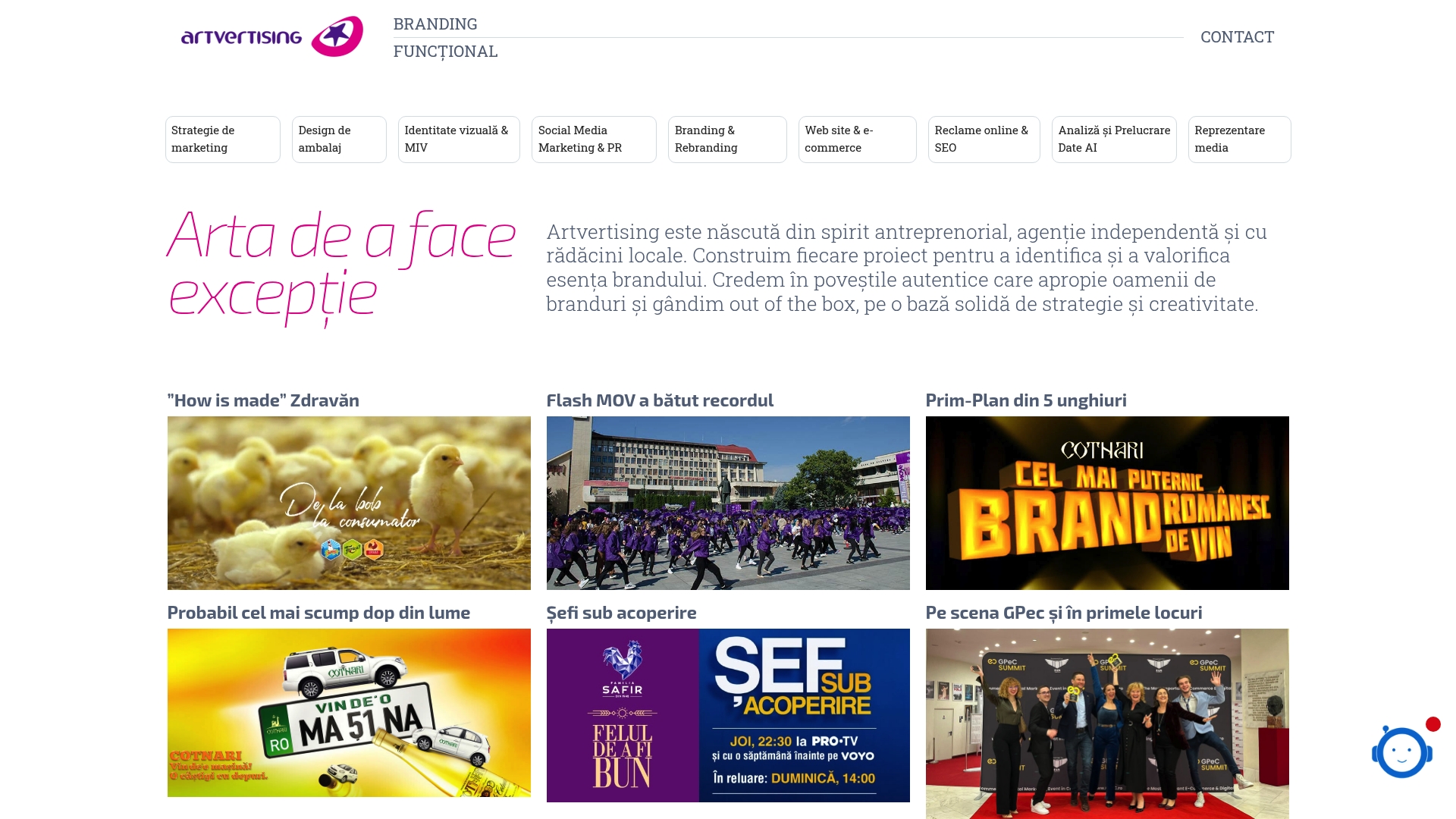The width and height of the screenshot is (1456, 819).
Task: Open the chatbot assistant icon
Action: pos(1401,752)
